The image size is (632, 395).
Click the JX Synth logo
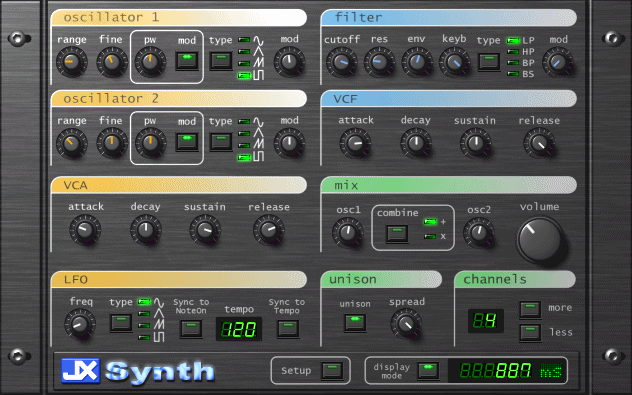pyautogui.click(x=137, y=371)
